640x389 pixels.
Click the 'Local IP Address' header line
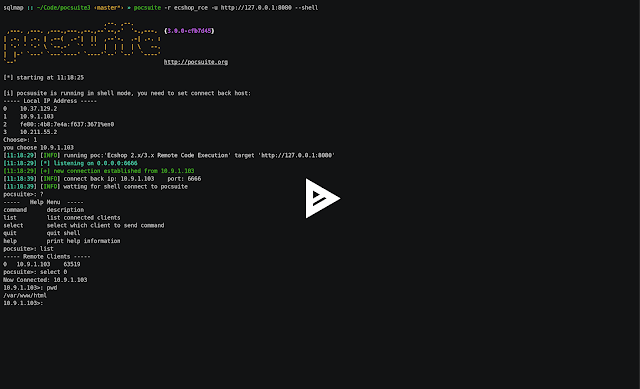50,101
